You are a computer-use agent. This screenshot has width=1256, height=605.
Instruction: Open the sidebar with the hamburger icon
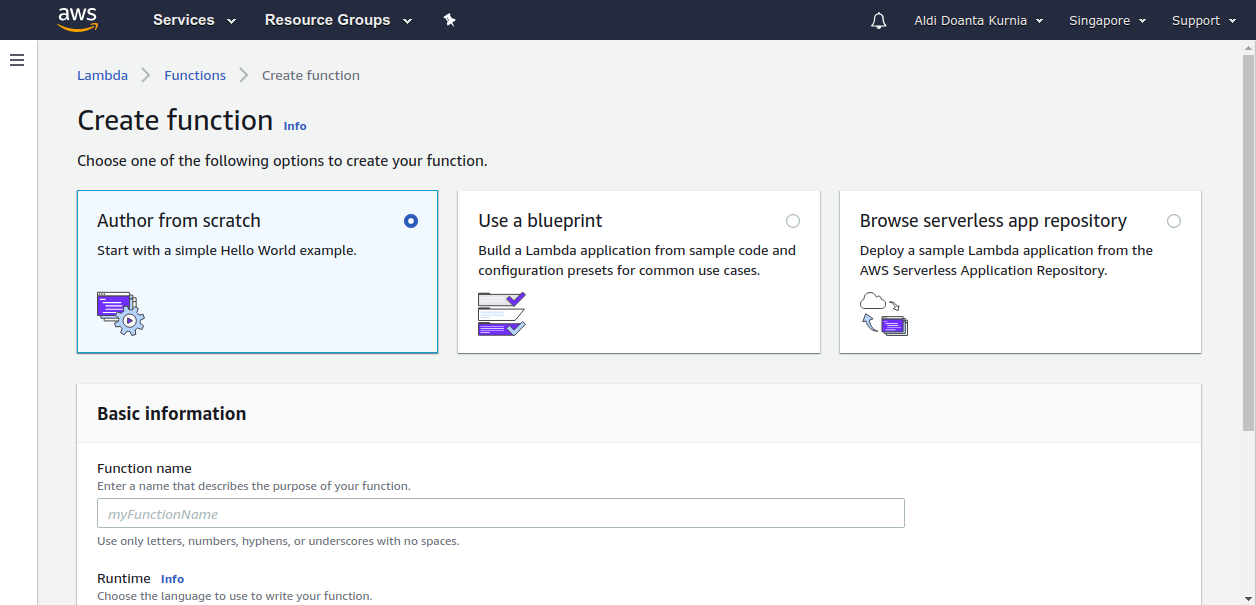tap(17, 60)
